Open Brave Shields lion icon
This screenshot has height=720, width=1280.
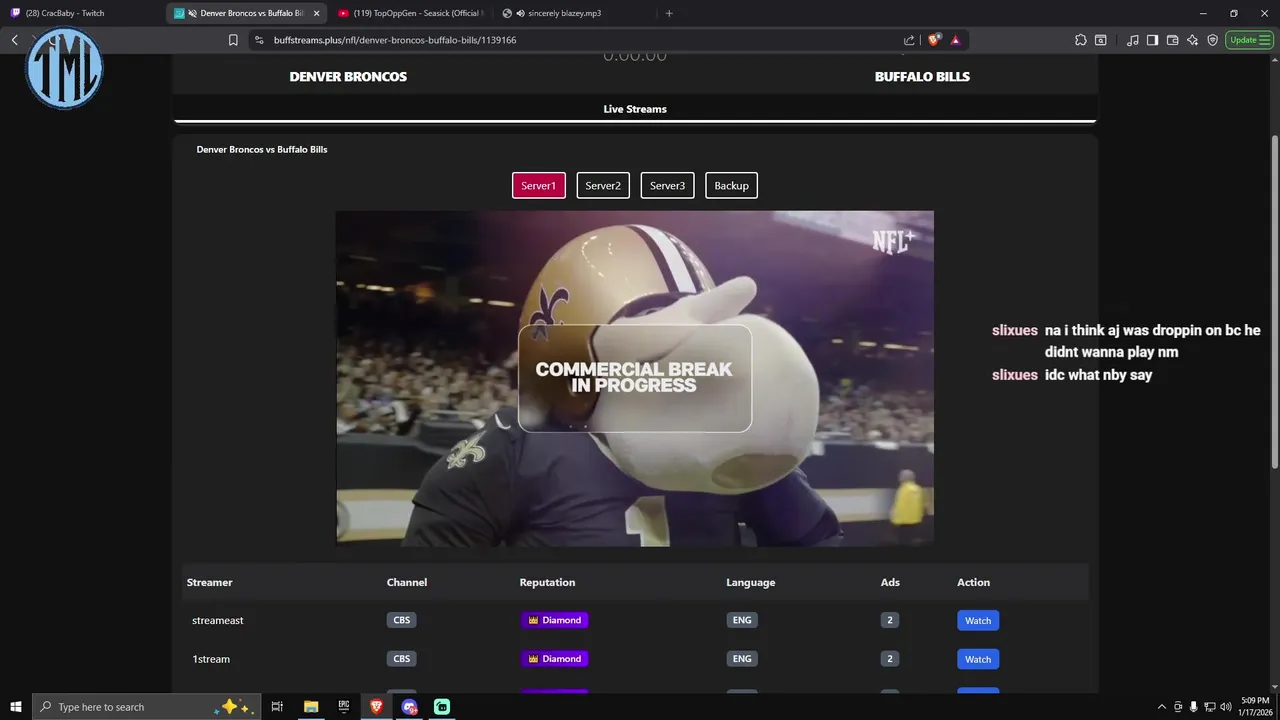tap(934, 40)
